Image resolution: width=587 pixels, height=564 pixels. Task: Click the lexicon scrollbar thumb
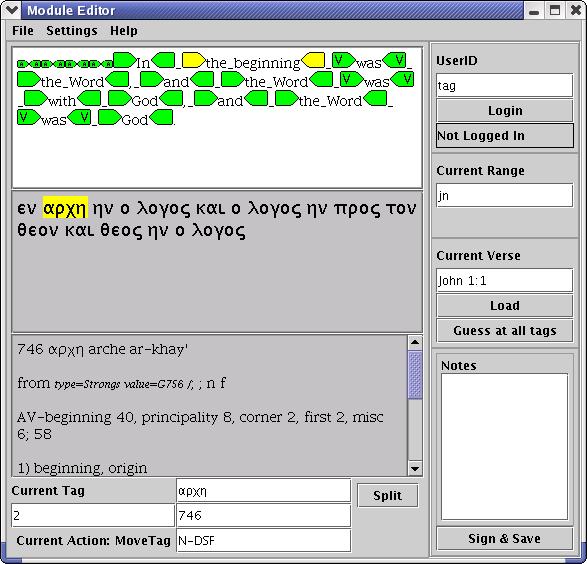pos(415,375)
